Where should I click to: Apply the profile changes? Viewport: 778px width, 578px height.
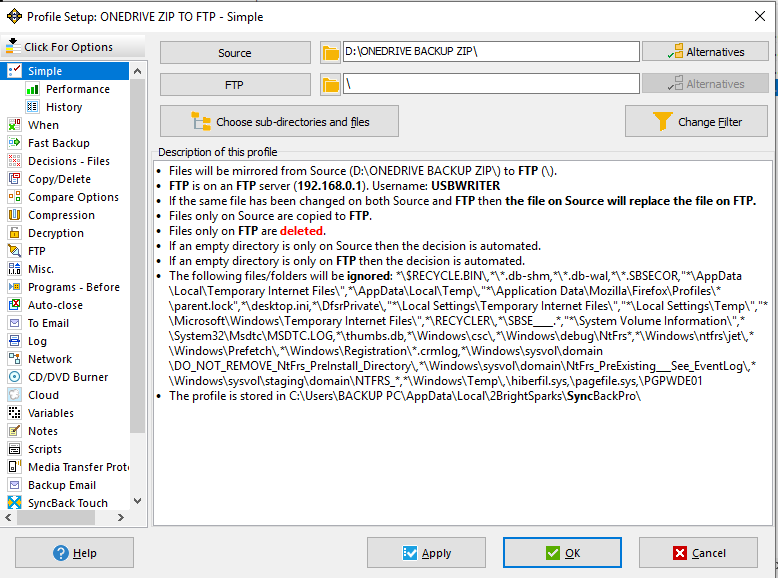point(426,553)
